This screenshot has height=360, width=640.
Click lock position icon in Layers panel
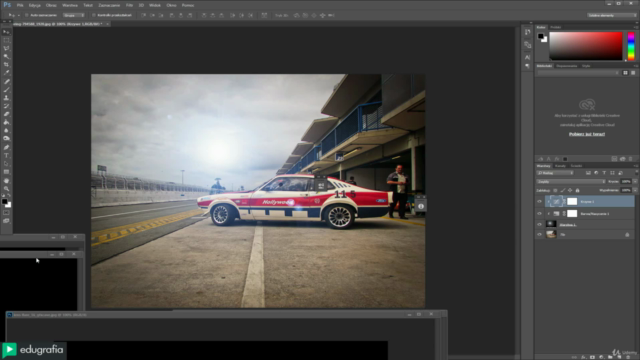570,190
